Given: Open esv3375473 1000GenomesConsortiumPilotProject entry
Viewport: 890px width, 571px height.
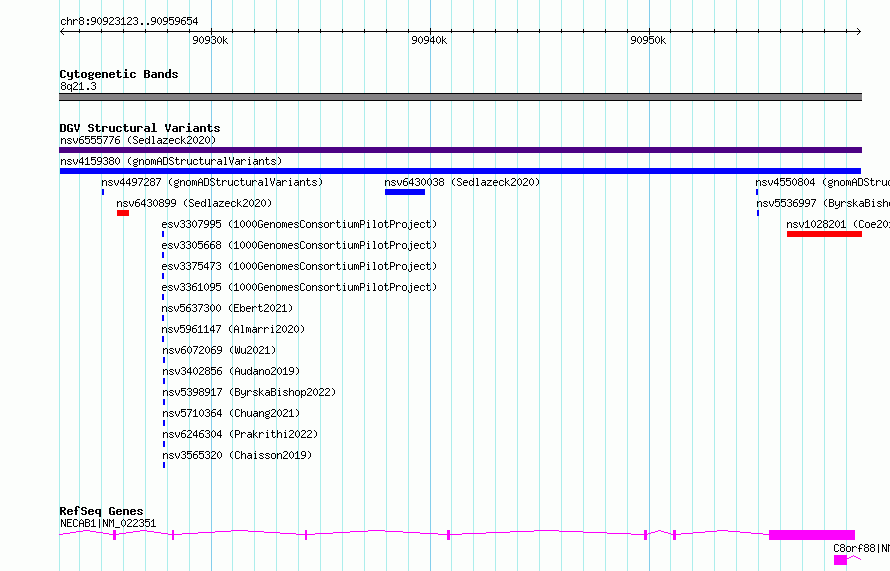Looking at the screenshot, I should pos(299,266).
